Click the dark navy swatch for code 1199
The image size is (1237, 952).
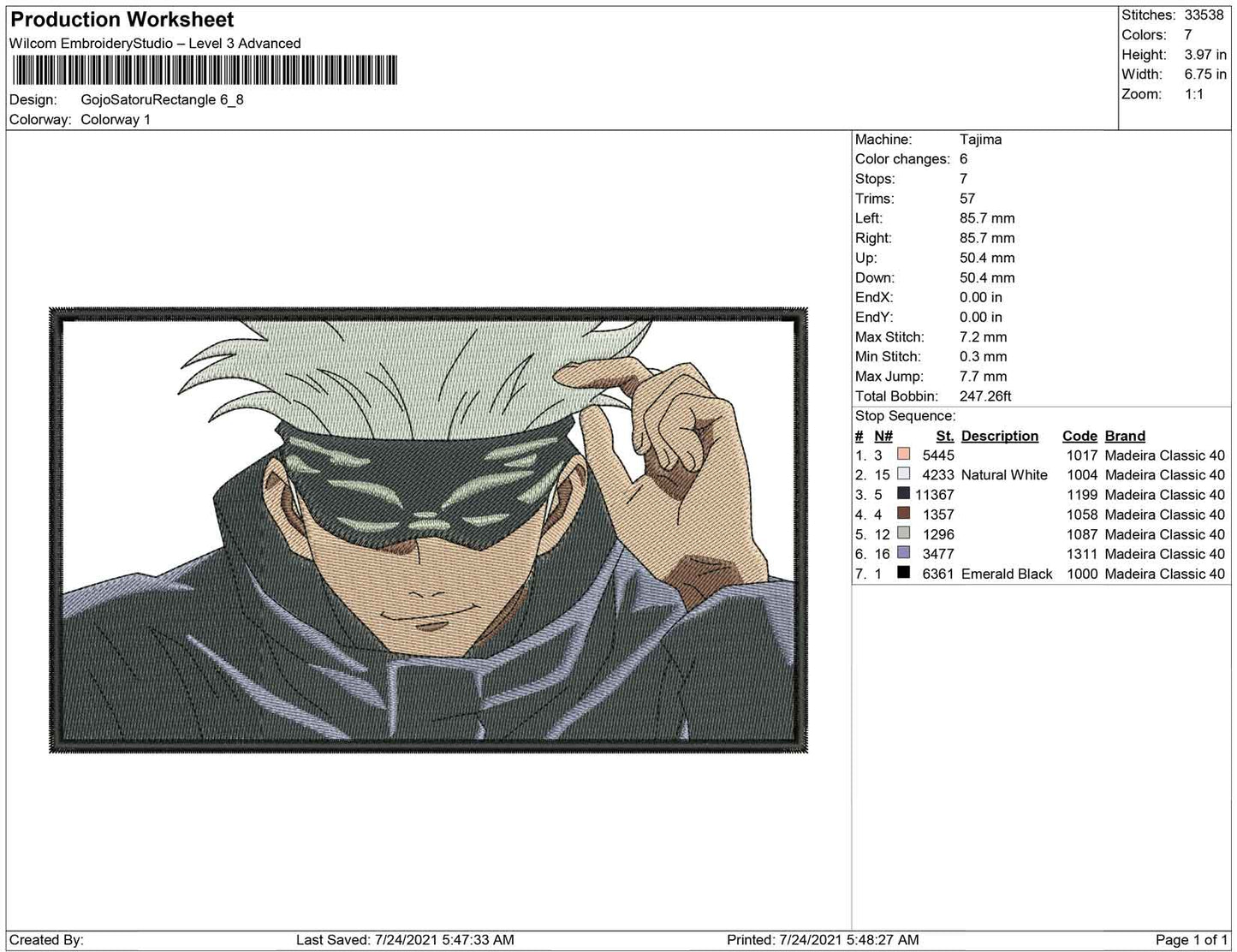903,494
